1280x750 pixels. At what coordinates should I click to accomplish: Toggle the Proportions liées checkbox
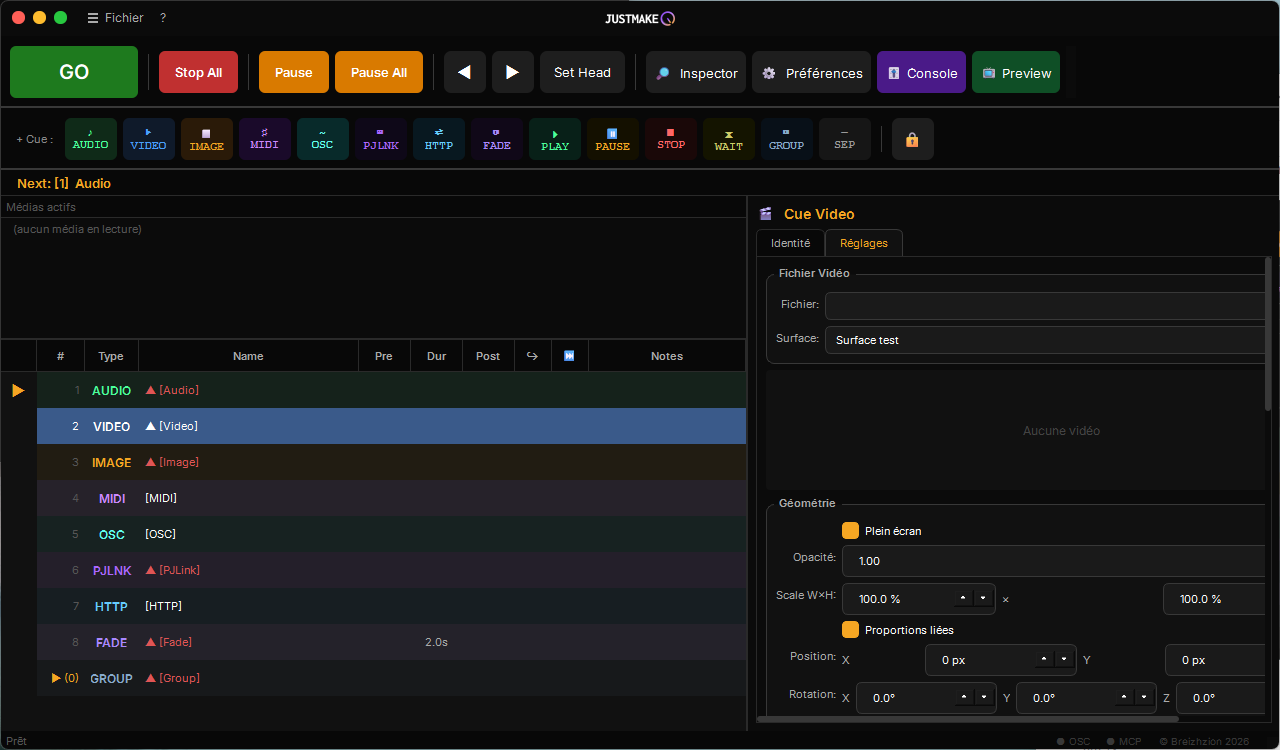[851, 630]
